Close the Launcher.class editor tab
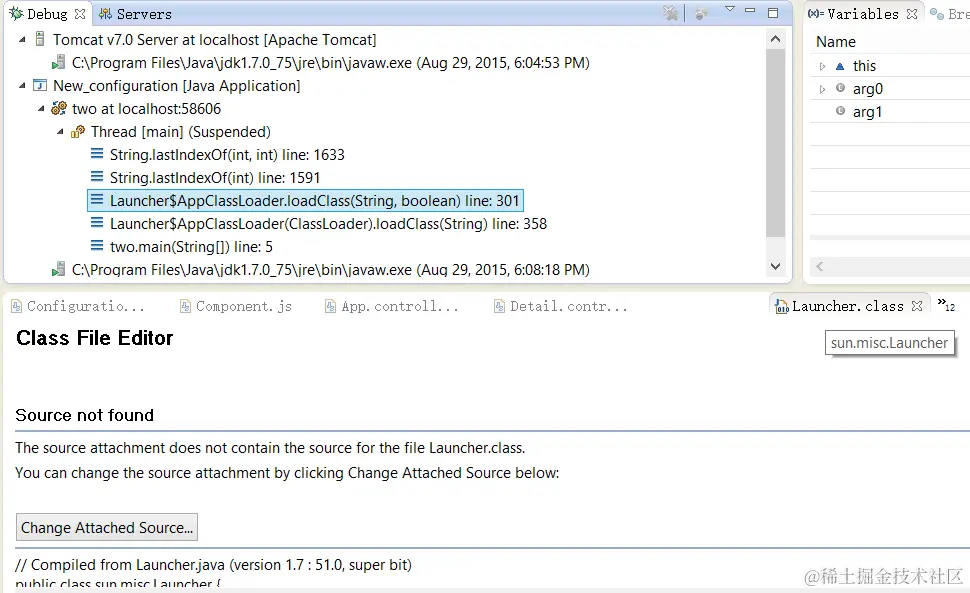 point(917,306)
